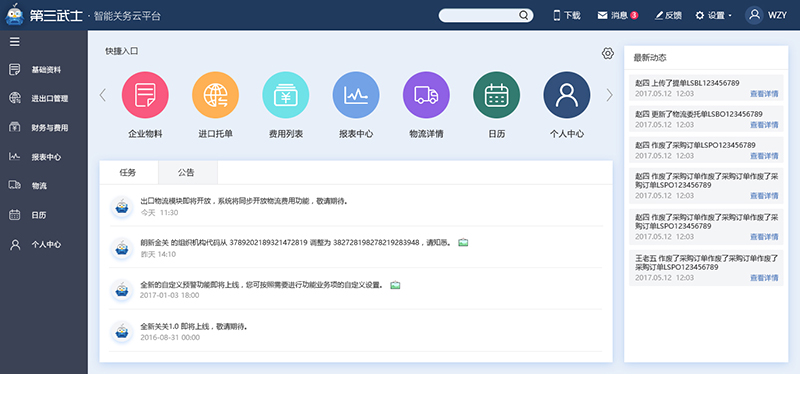Click the search field in the header
Viewport: 800px width, 419px height.
tap(490, 16)
